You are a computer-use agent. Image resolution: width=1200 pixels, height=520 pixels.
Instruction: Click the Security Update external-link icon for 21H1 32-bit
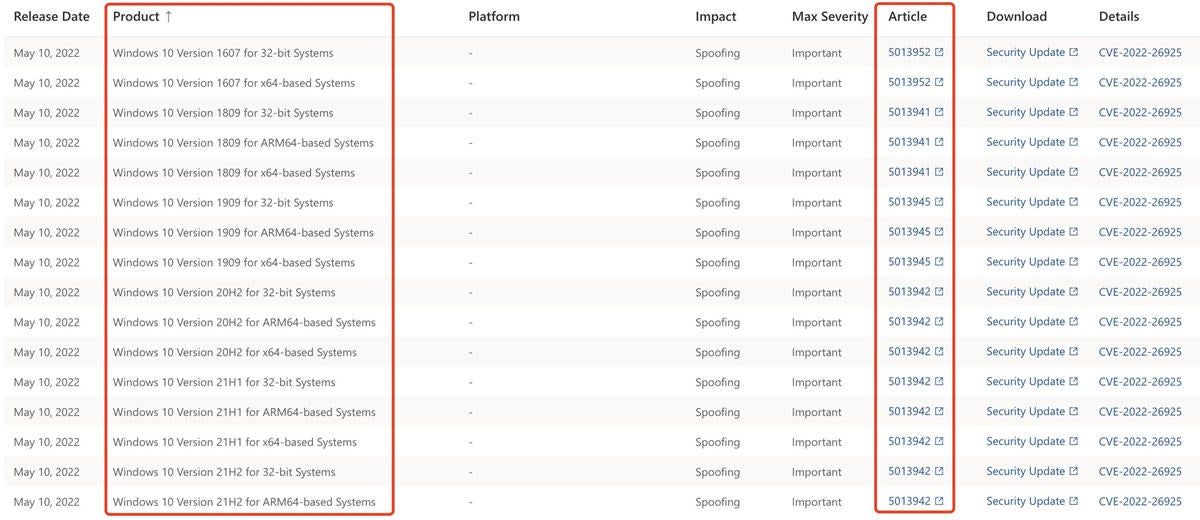1074,382
